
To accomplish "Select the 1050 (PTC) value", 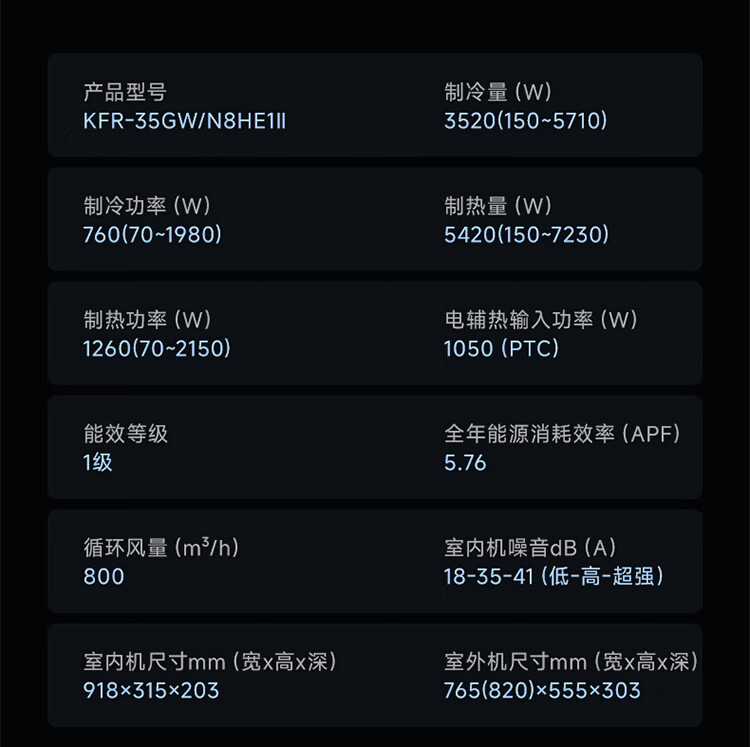I will click(501, 348).
